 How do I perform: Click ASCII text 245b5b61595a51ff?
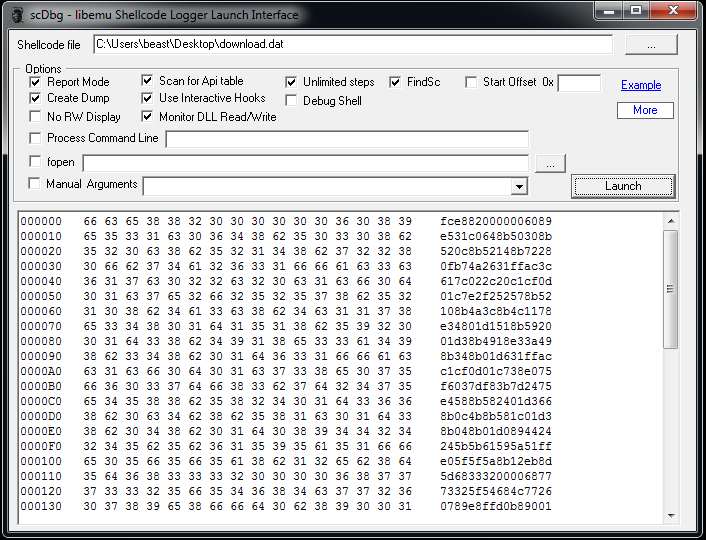click(x=496, y=446)
